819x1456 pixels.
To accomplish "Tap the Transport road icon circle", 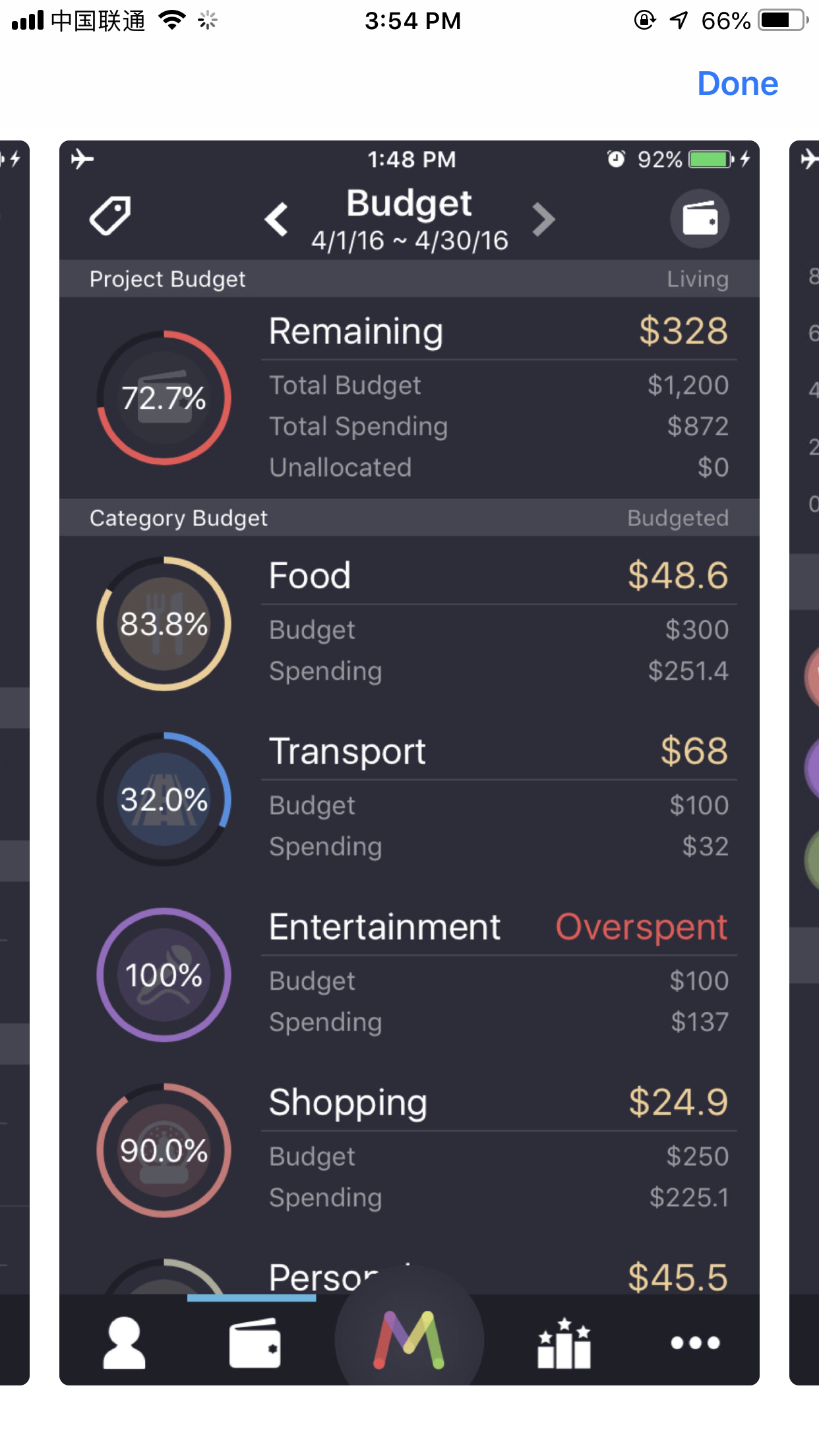I will click(x=164, y=799).
